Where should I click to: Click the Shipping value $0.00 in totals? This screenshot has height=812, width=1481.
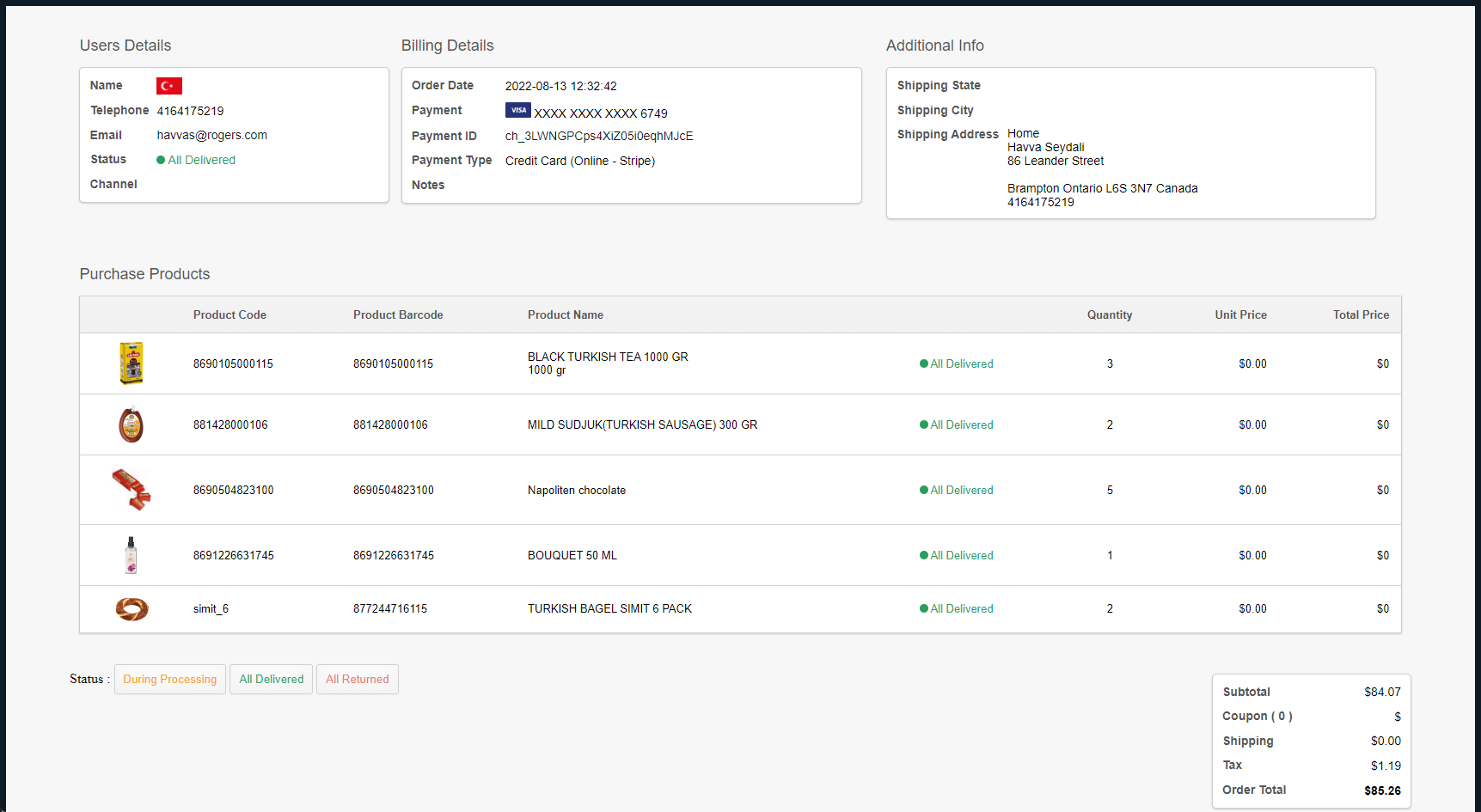(1386, 741)
